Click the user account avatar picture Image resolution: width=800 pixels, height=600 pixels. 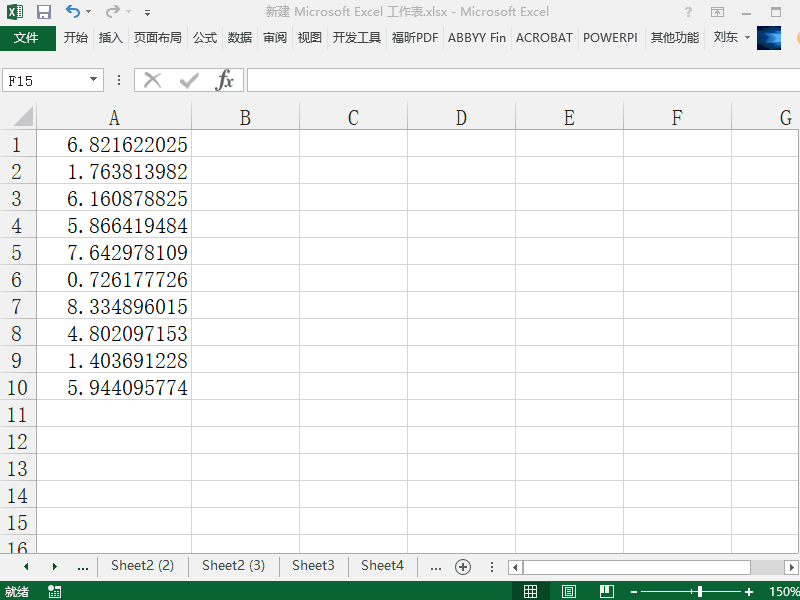click(768, 38)
